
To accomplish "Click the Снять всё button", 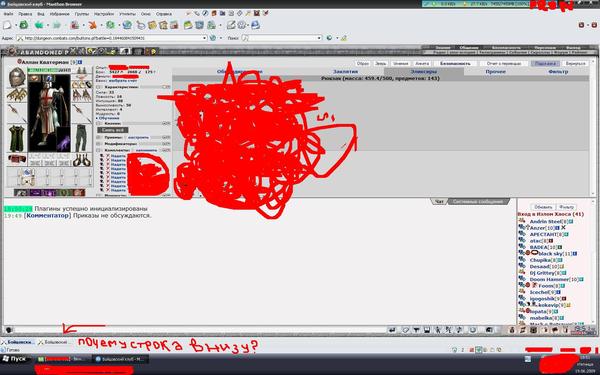I will [112, 130].
